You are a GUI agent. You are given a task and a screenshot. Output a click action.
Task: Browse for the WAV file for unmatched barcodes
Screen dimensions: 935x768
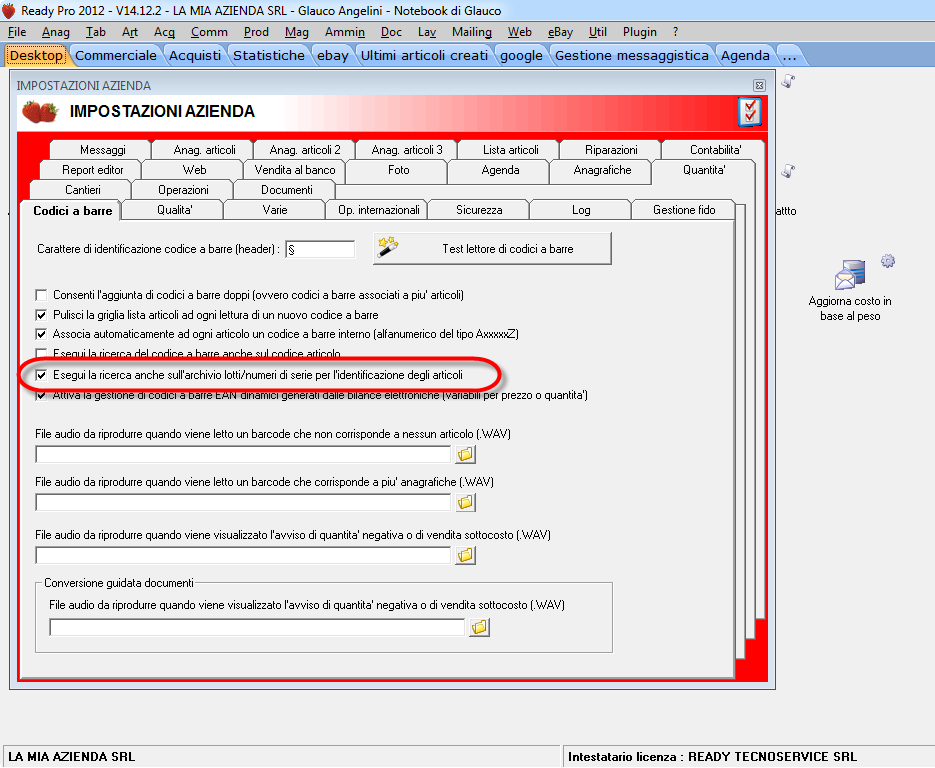465,454
